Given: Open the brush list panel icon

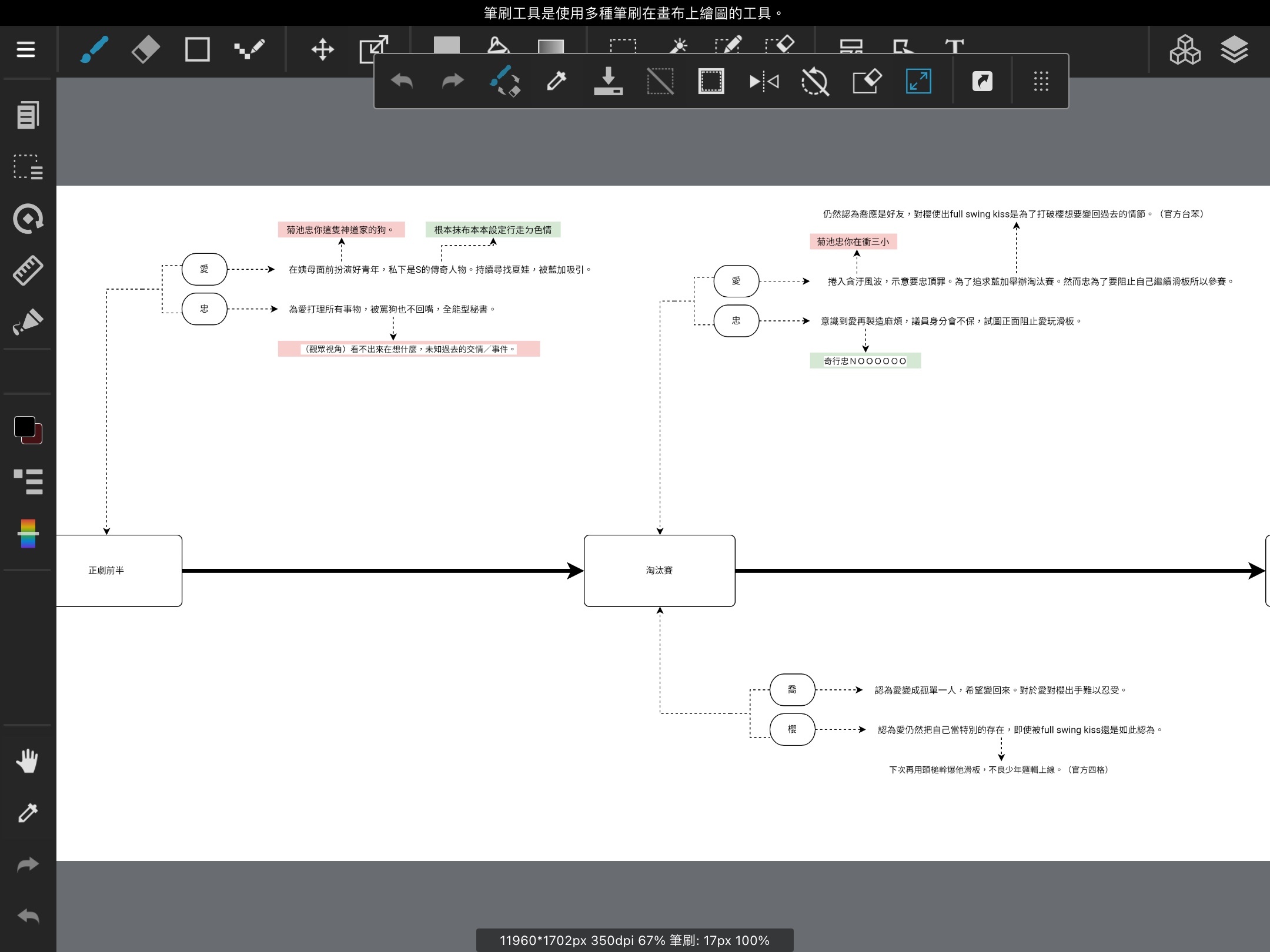Looking at the screenshot, I should click(x=28, y=482).
